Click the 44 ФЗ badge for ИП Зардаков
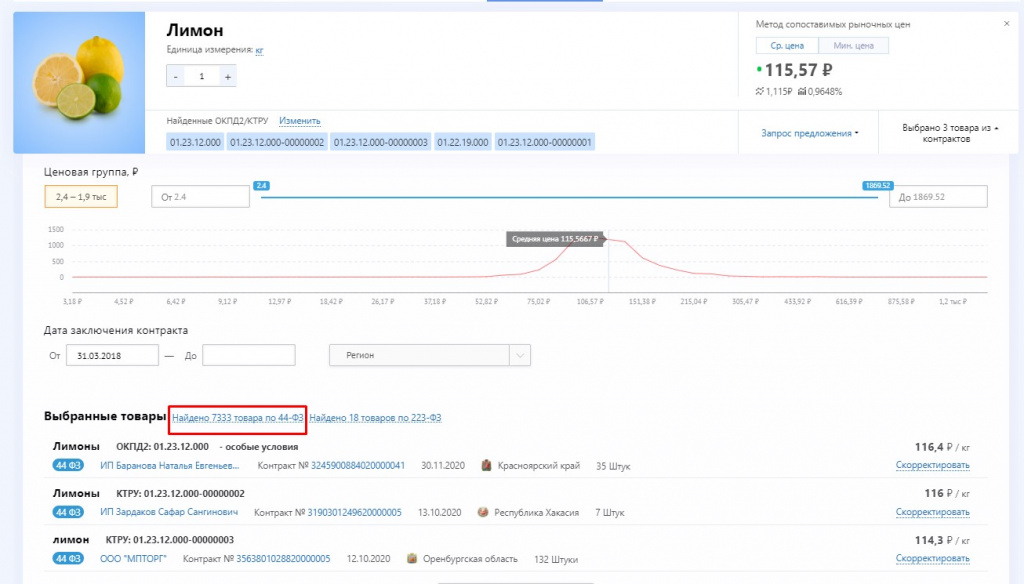This screenshot has width=1024, height=584. pyautogui.click(x=68, y=512)
